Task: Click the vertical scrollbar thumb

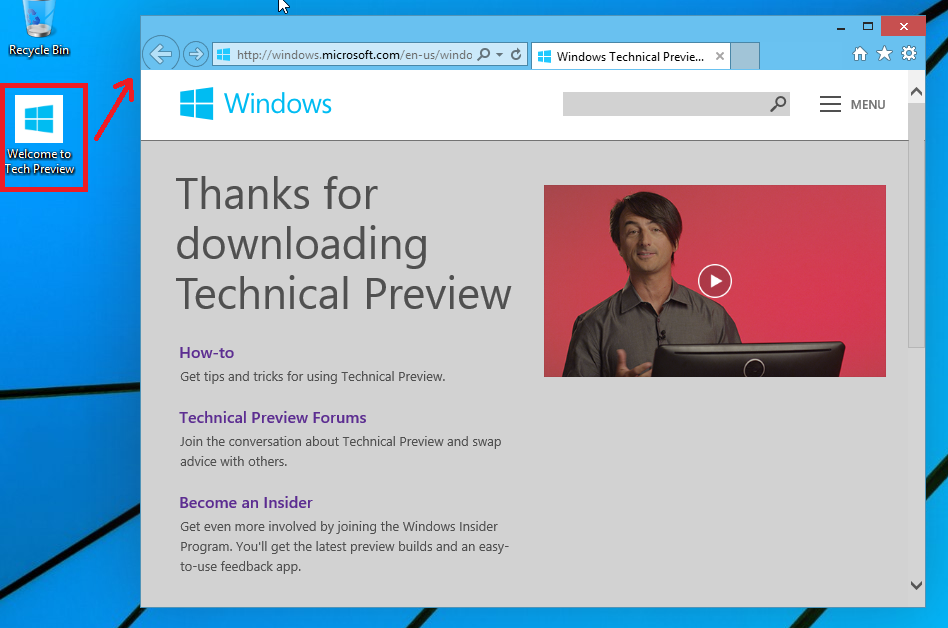Action: 916,225
